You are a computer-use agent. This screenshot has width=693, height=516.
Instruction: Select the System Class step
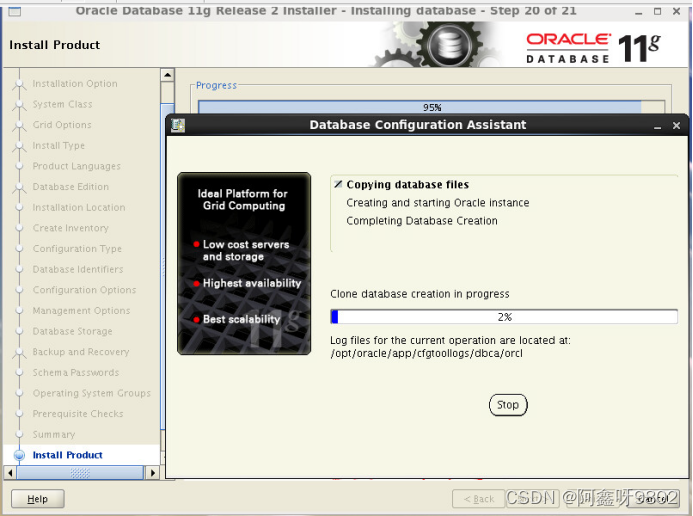point(62,104)
